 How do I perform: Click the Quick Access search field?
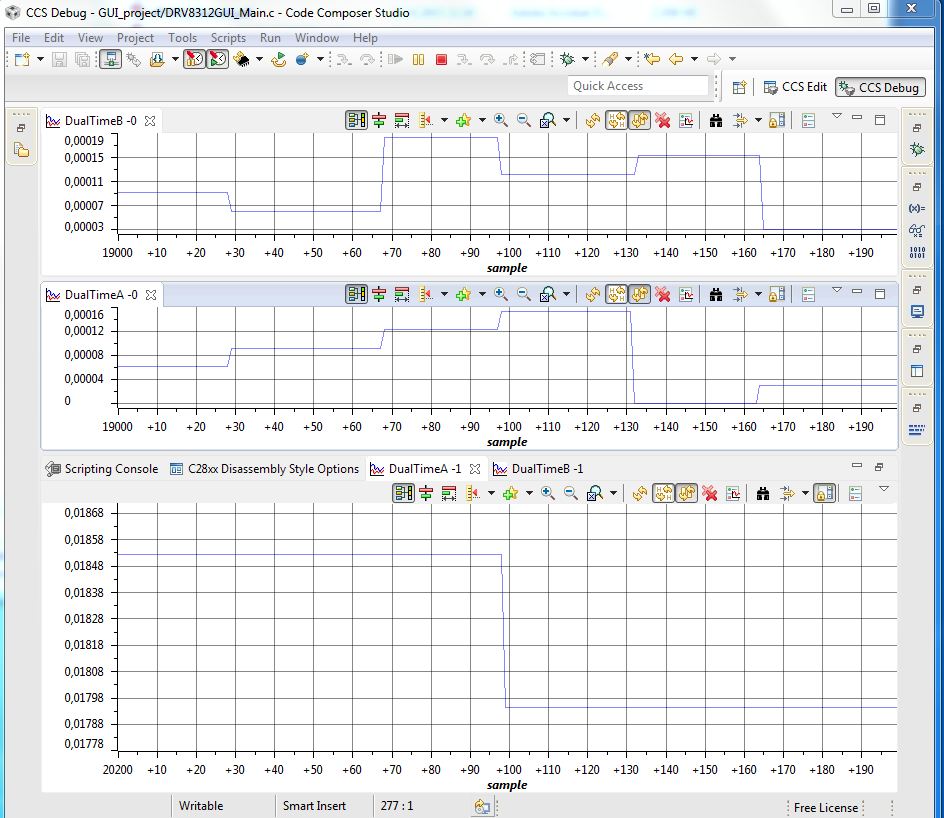[x=638, y=86]
